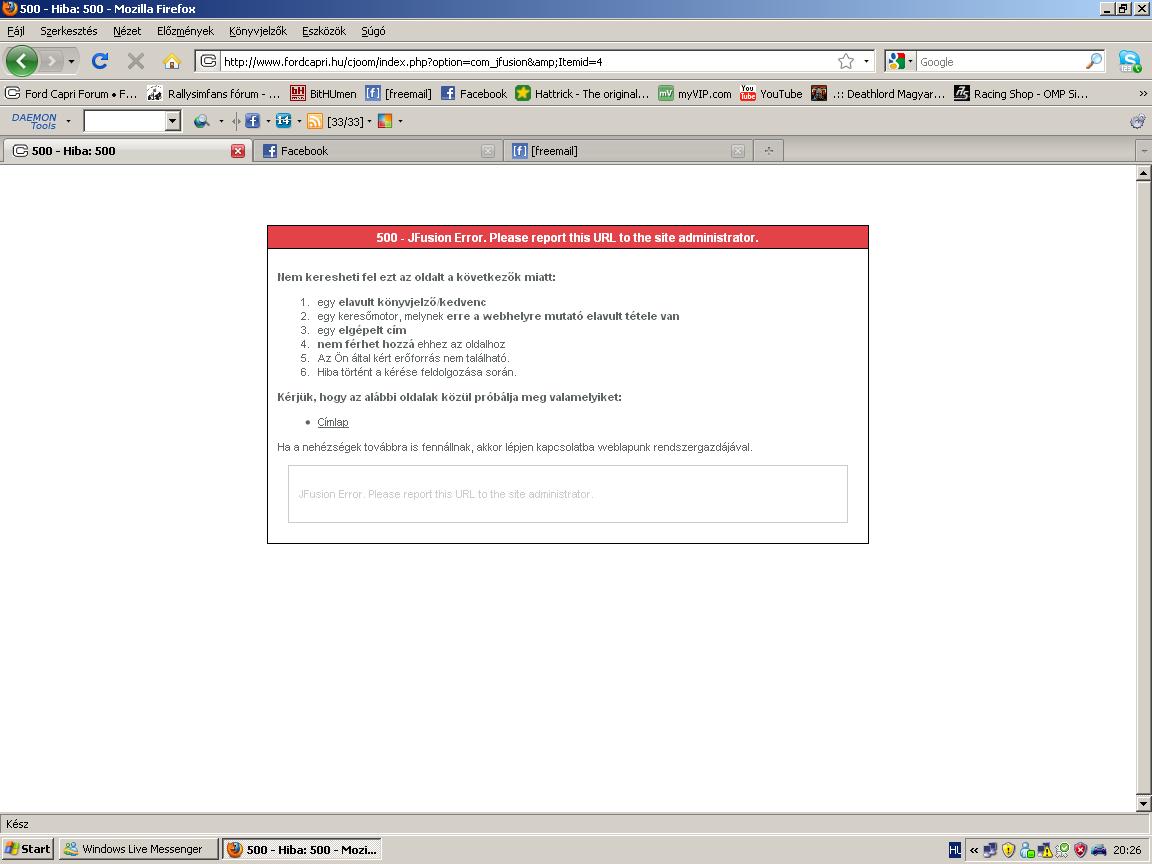Close the 500 - Hiba: 500 tab
The height and width of the screenshot is (864, 1152).
[237, 151]
